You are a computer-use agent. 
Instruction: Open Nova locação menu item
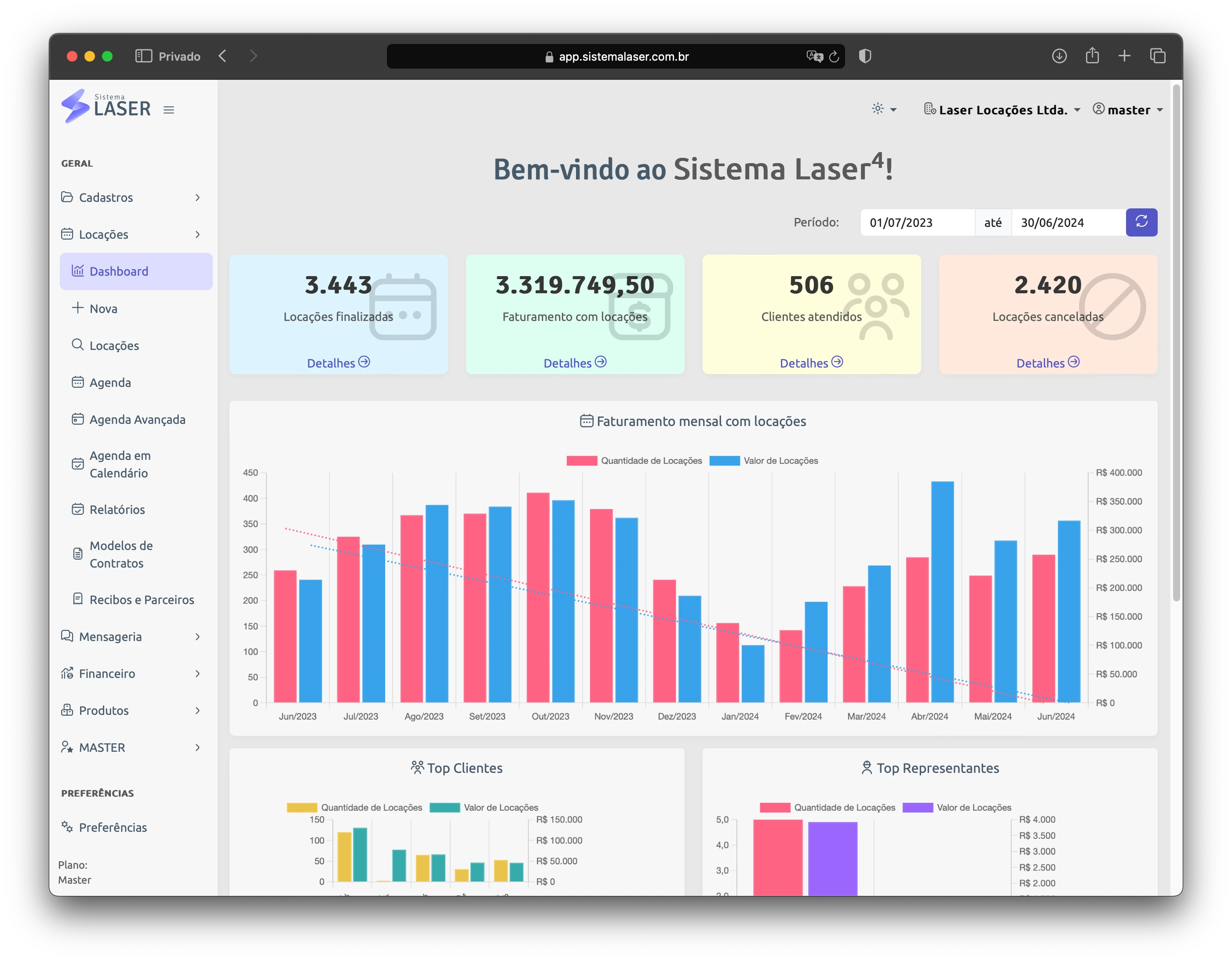[x=136, y=309]
